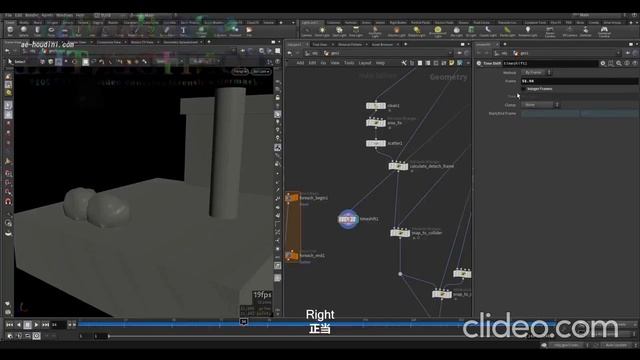Select the Torus shelf tool
Screen dimensions: 640x360
[x=51, y=31]
